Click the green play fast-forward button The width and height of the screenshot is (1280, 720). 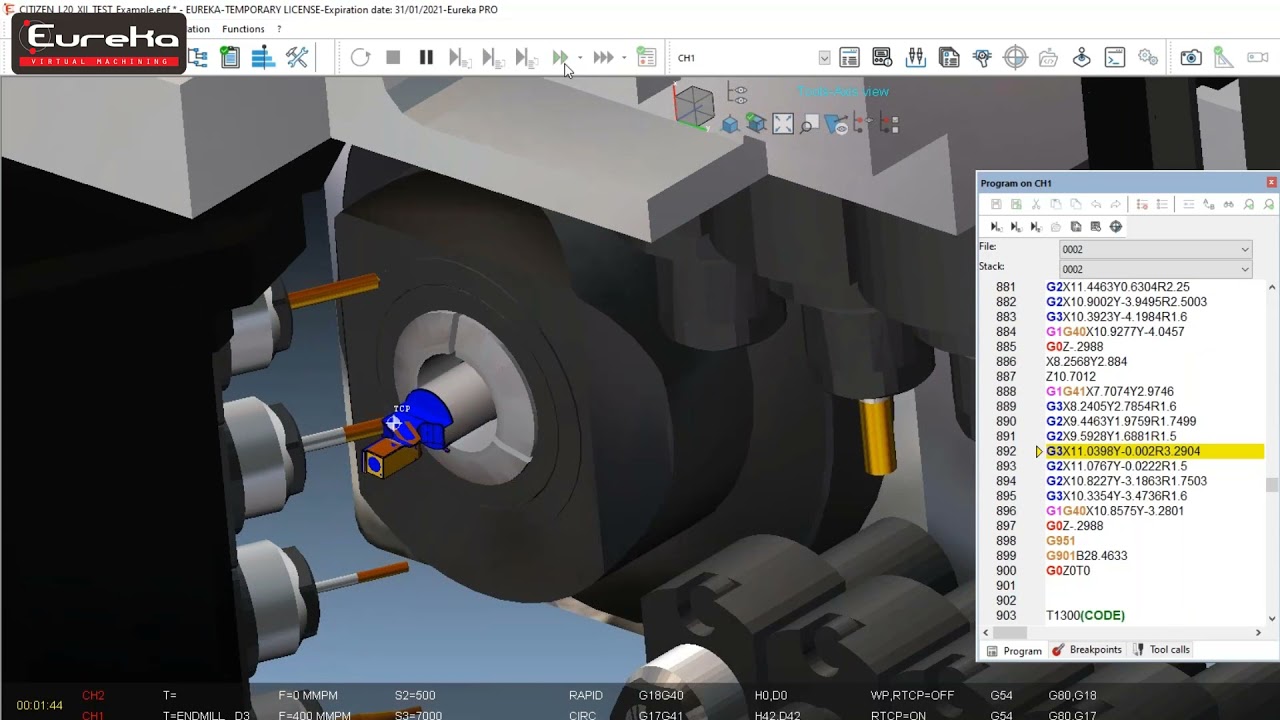pos(560,58)
